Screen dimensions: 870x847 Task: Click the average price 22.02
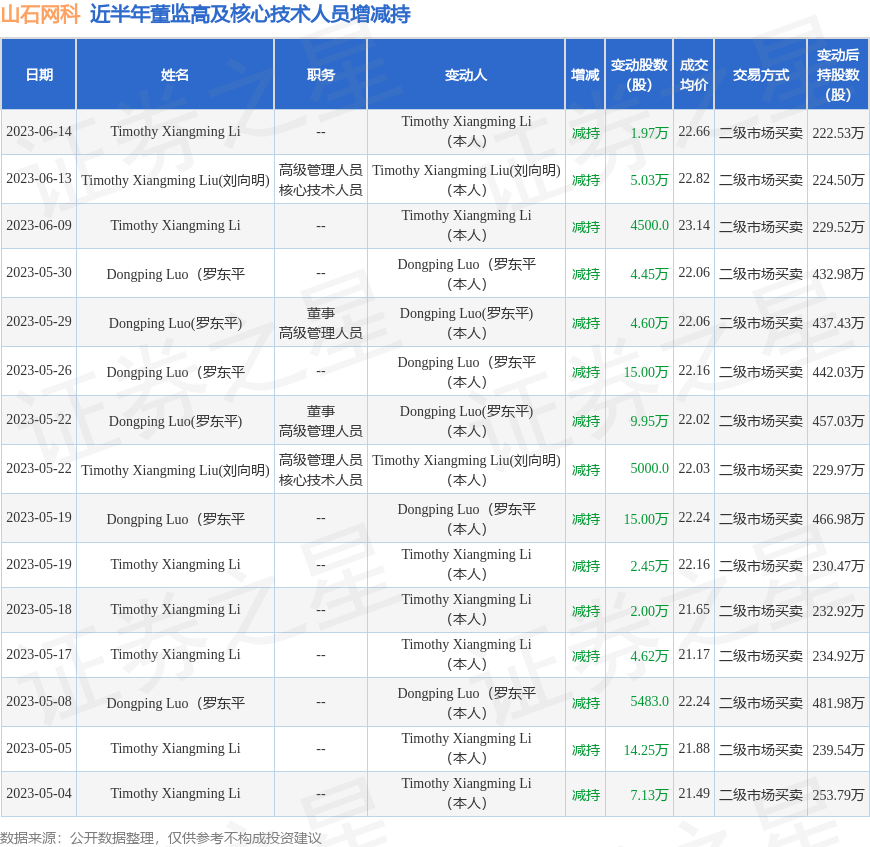(694, 420)
